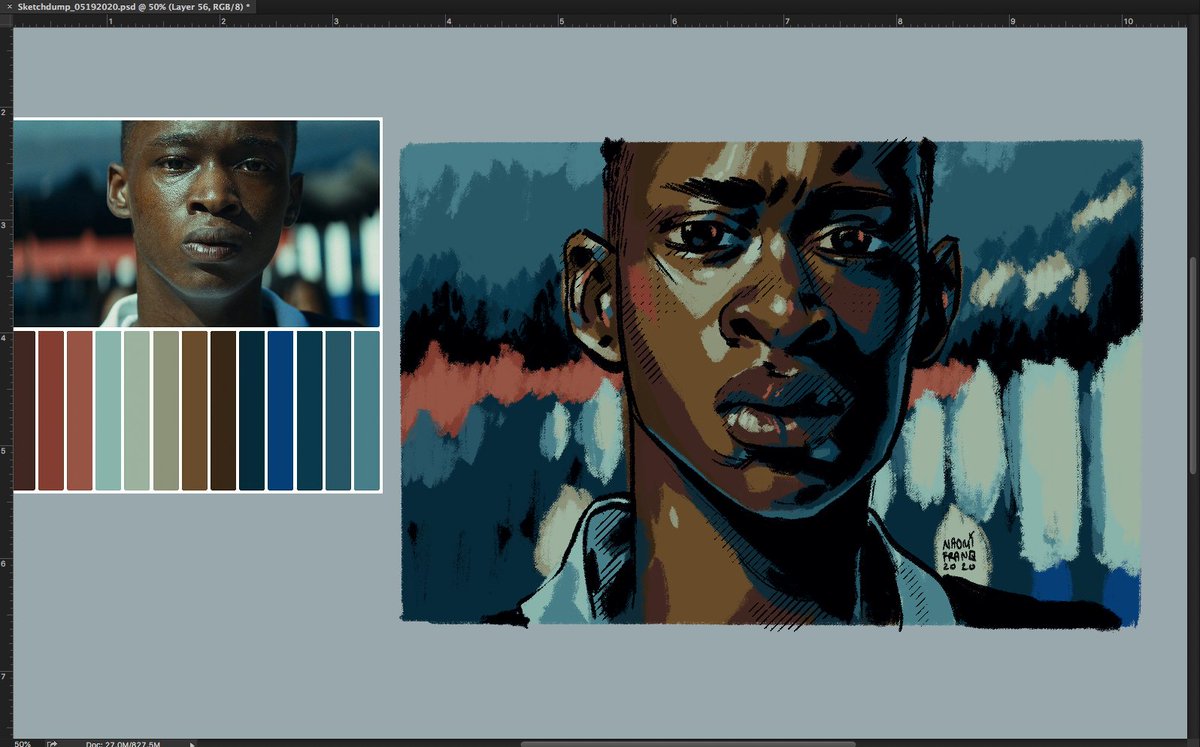Select the Sketchdump_05192020.psd document tab

click(134, 6)
